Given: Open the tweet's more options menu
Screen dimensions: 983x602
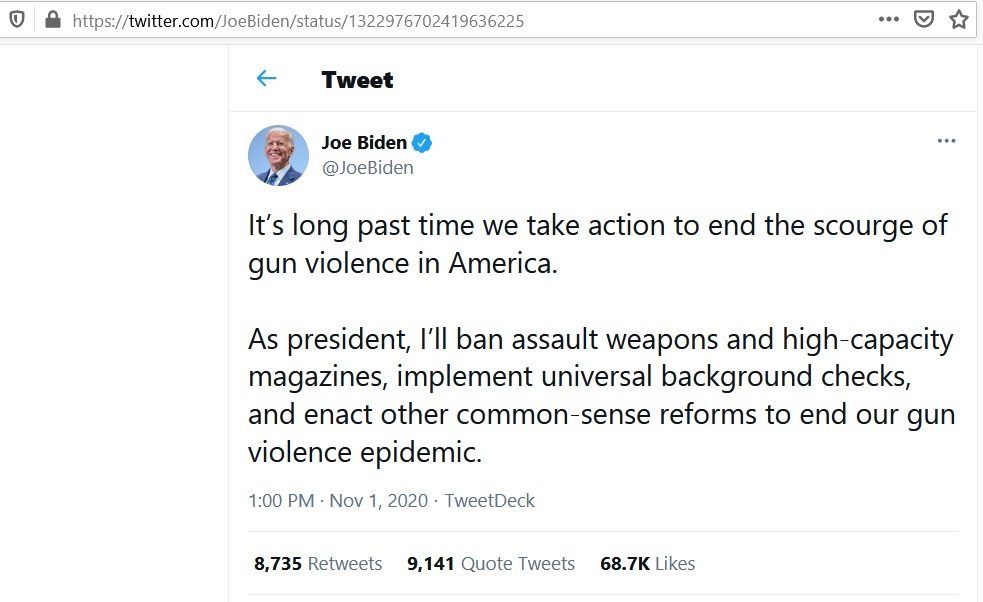Looking at the screenshot, I should pyautogui.click(x=946, y=141).
